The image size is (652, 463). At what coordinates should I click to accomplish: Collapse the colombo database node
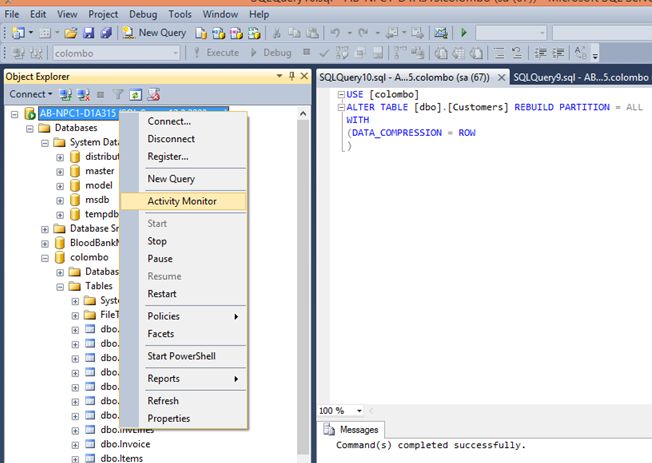click(x=45, y=257)
